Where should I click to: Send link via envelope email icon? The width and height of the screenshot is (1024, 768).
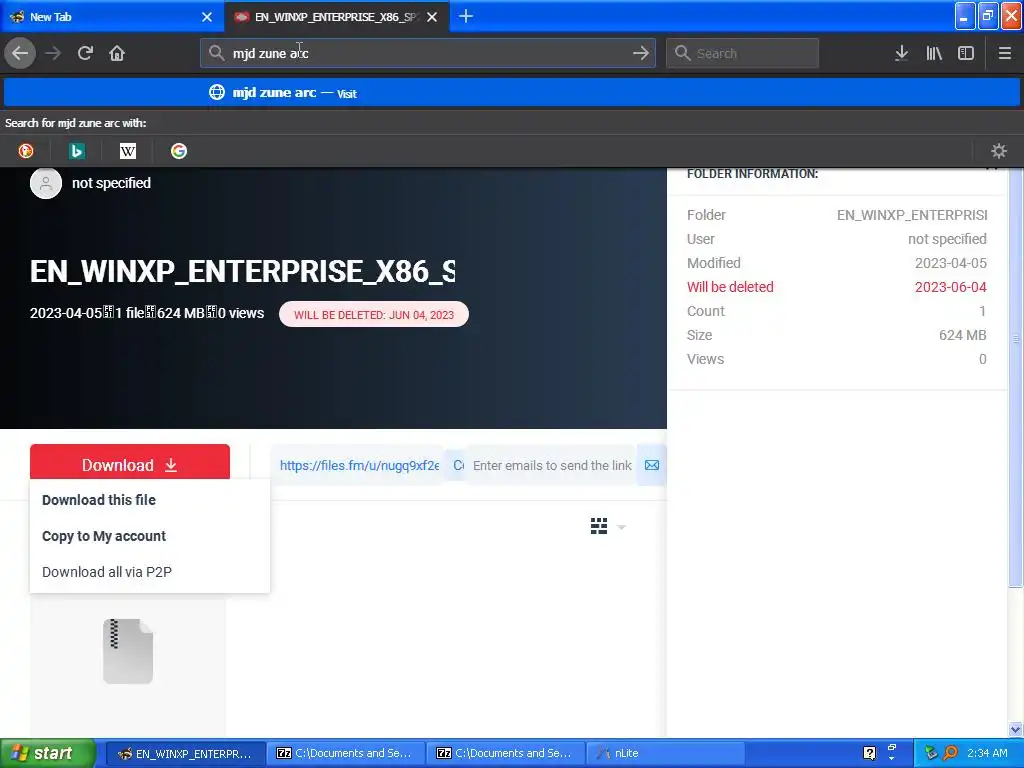pos(652,465)
